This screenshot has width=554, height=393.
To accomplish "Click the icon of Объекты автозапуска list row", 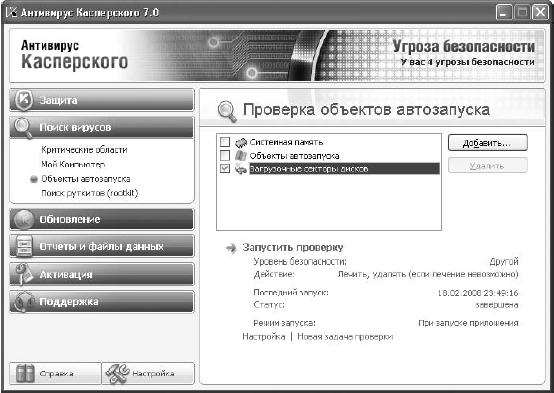I will pyautogui.click(x=241, y=156).
